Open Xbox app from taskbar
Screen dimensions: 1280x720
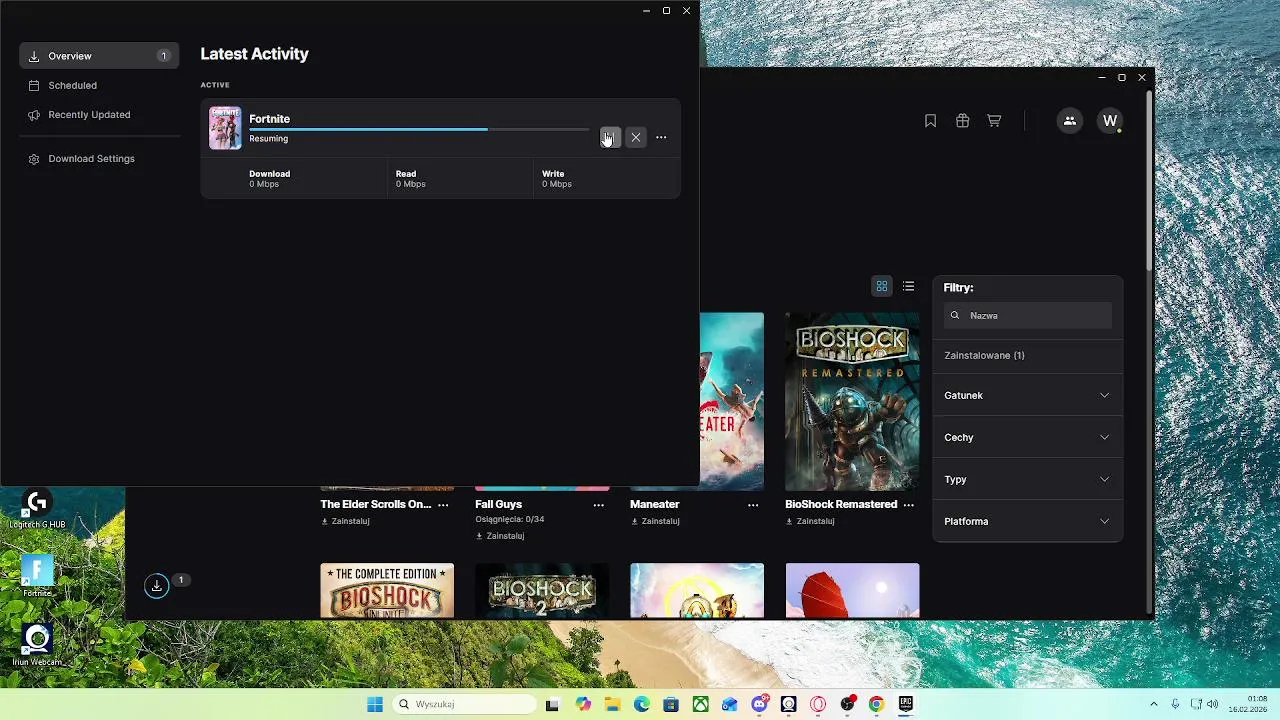tap(701, 704)
